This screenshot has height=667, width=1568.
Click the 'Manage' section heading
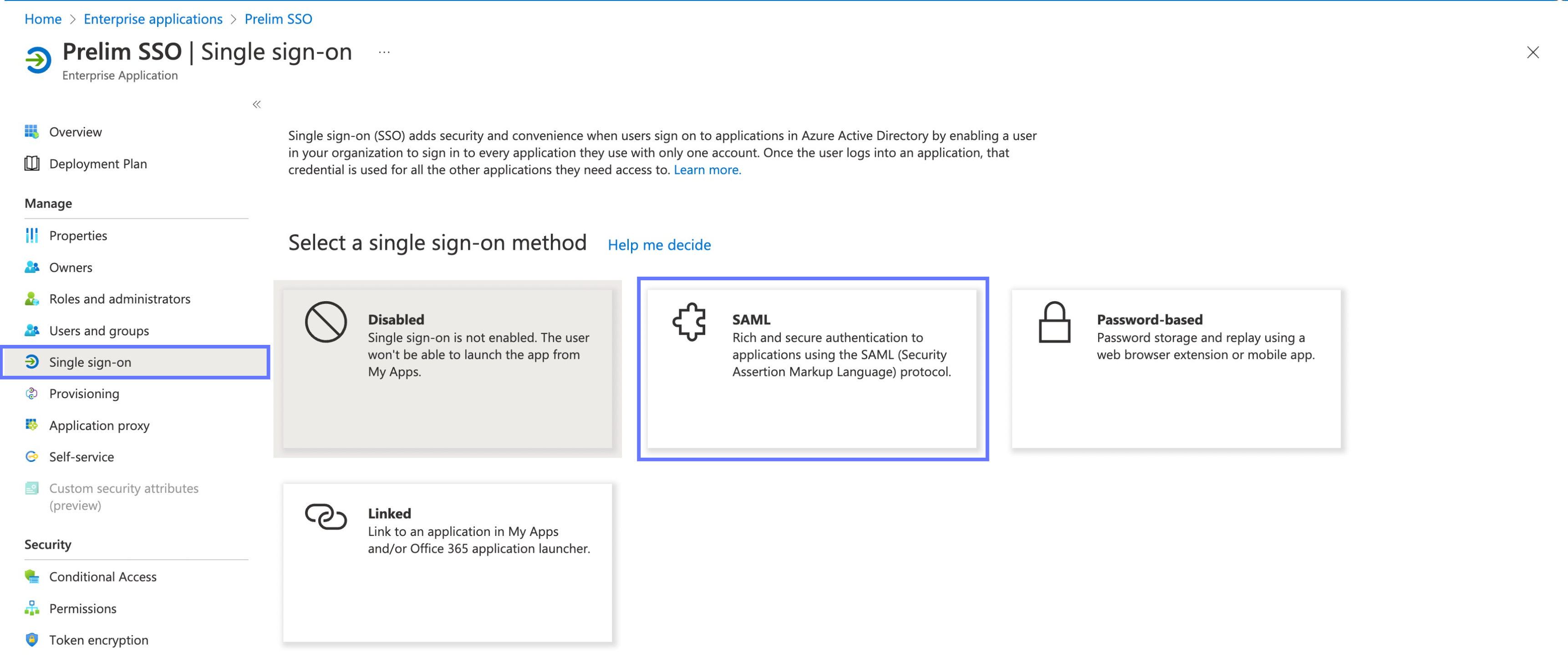point(48,203)
